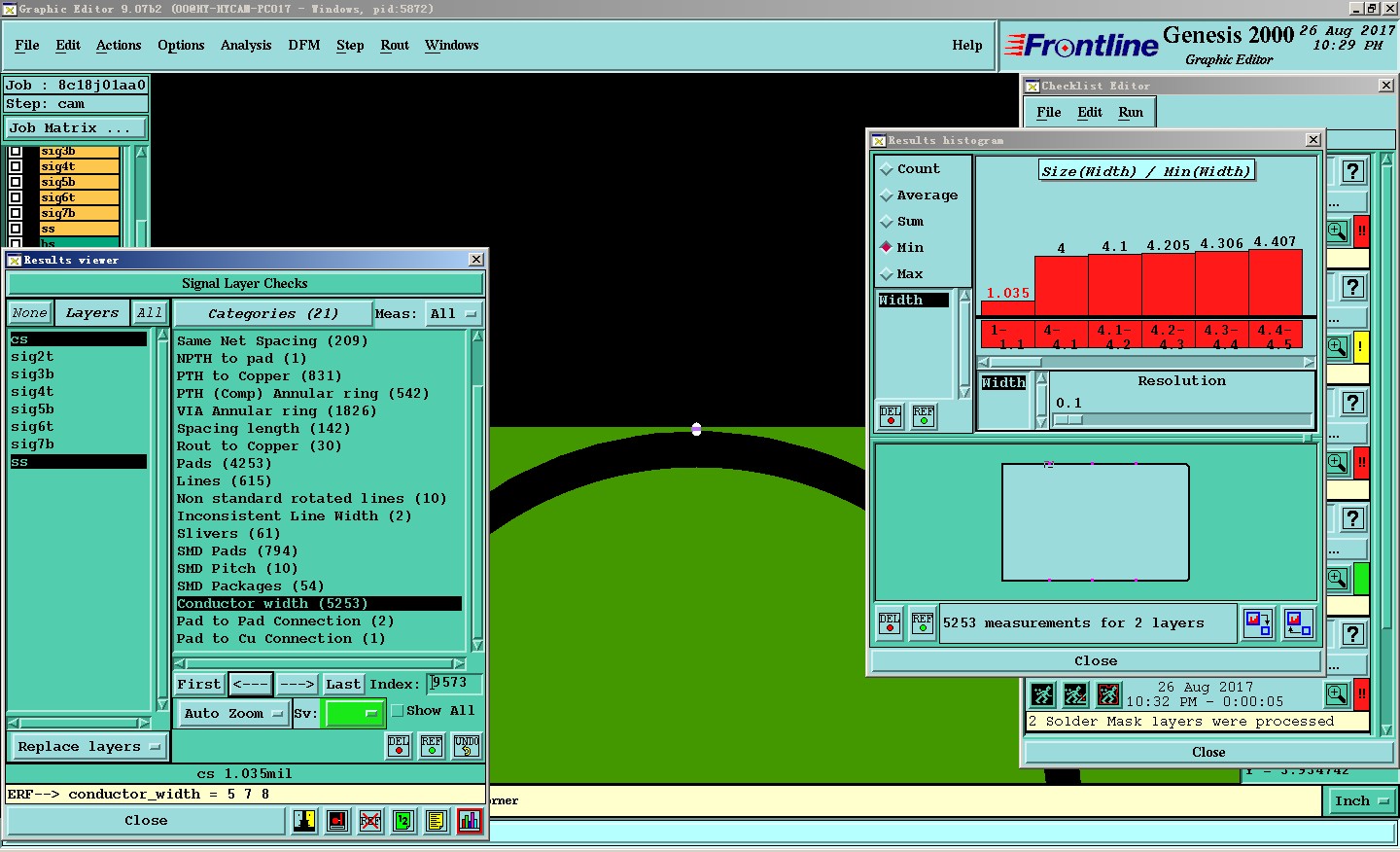Click REF icon beside '5253 measurements' text
Screen dimensions: 1400x852
tap(923, 623)
